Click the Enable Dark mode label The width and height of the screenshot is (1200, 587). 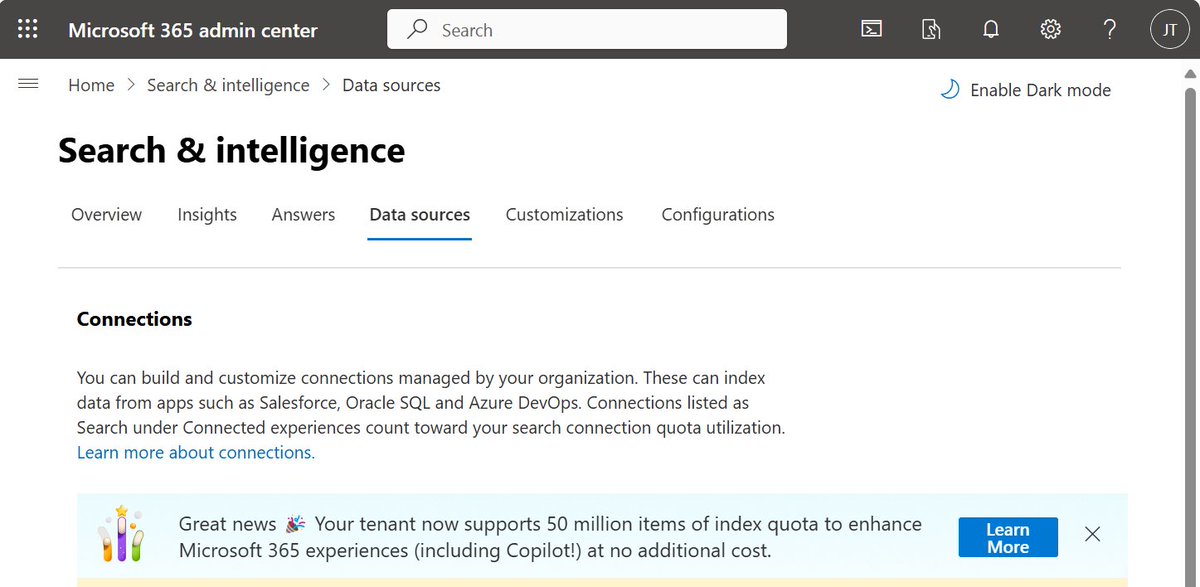tap(1040, 90)
